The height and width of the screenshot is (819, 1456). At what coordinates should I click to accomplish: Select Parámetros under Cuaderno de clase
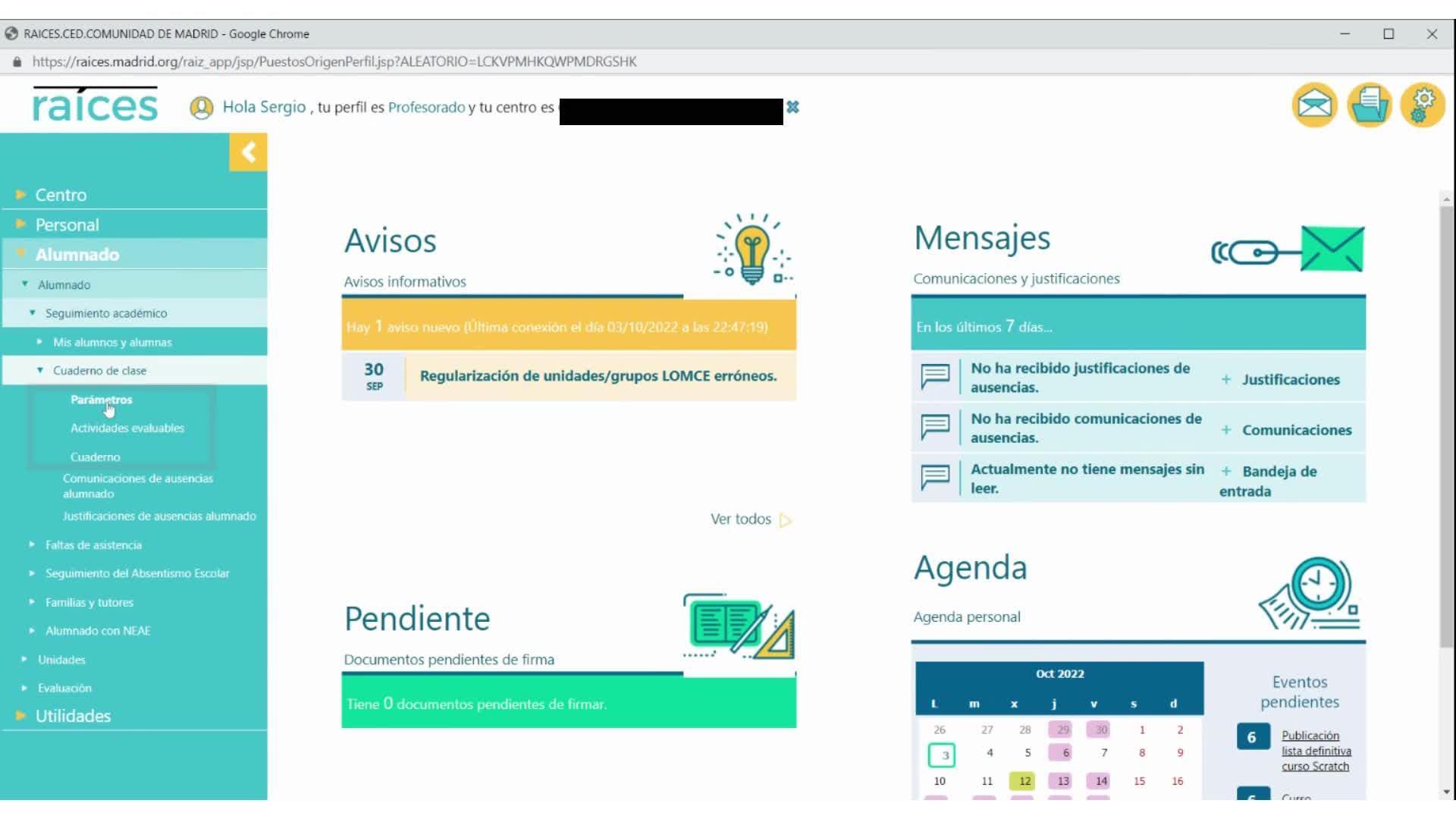pyautogui.click(x=101, y=400)
